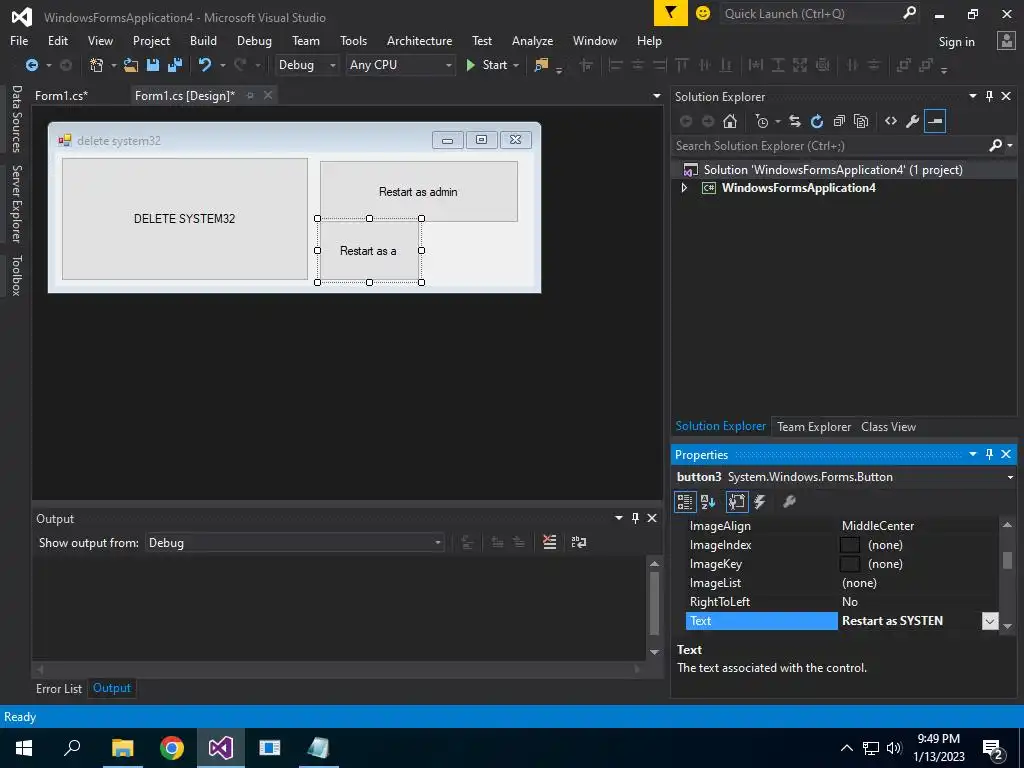Screen dimensions: 1024x768
Task: Open File Explorer from the taskbar
Action: coord(122,748)
